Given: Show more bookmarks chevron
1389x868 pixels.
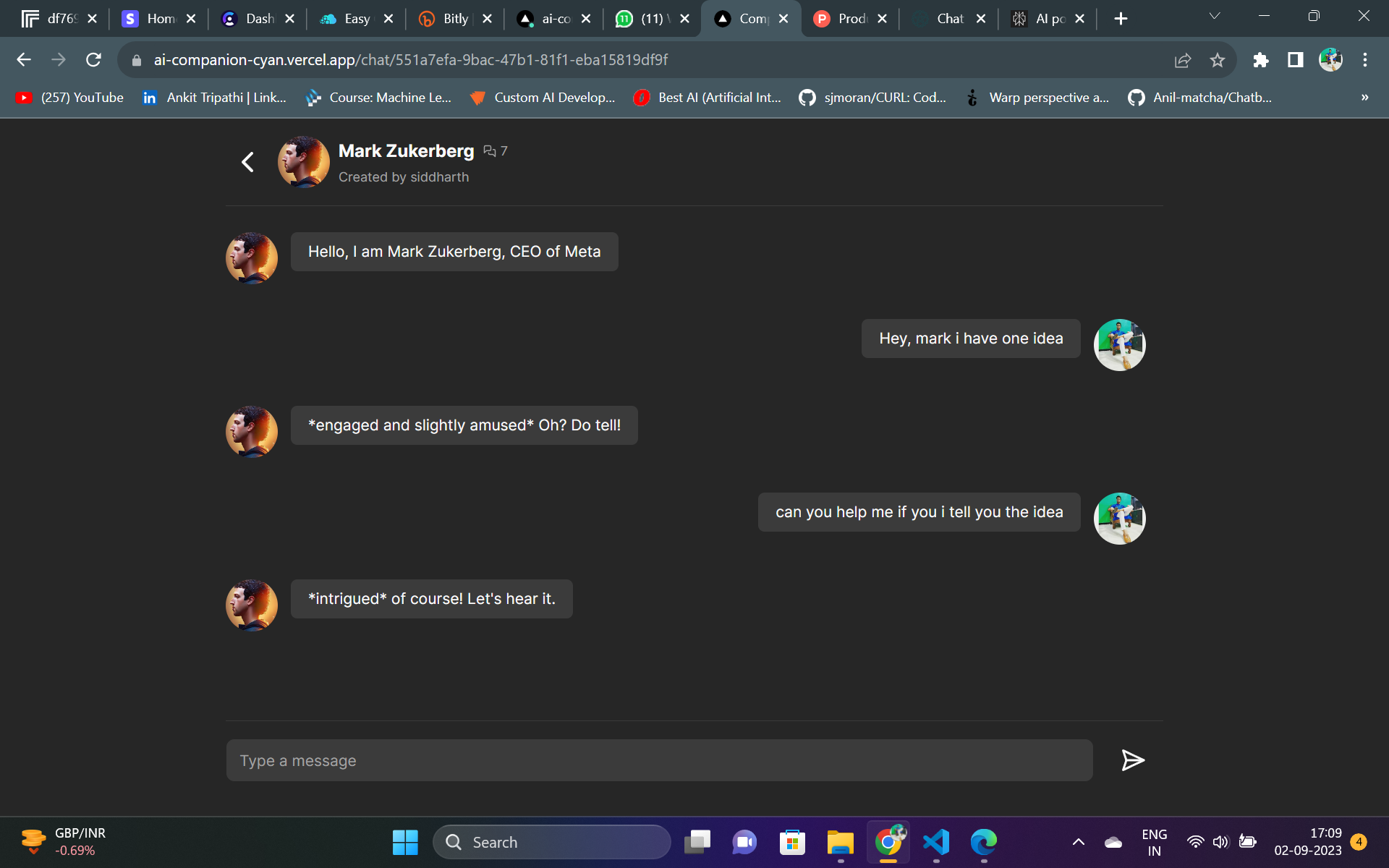Looking at the screenshot, I should pyautogui.click(x=1365, y=98).
